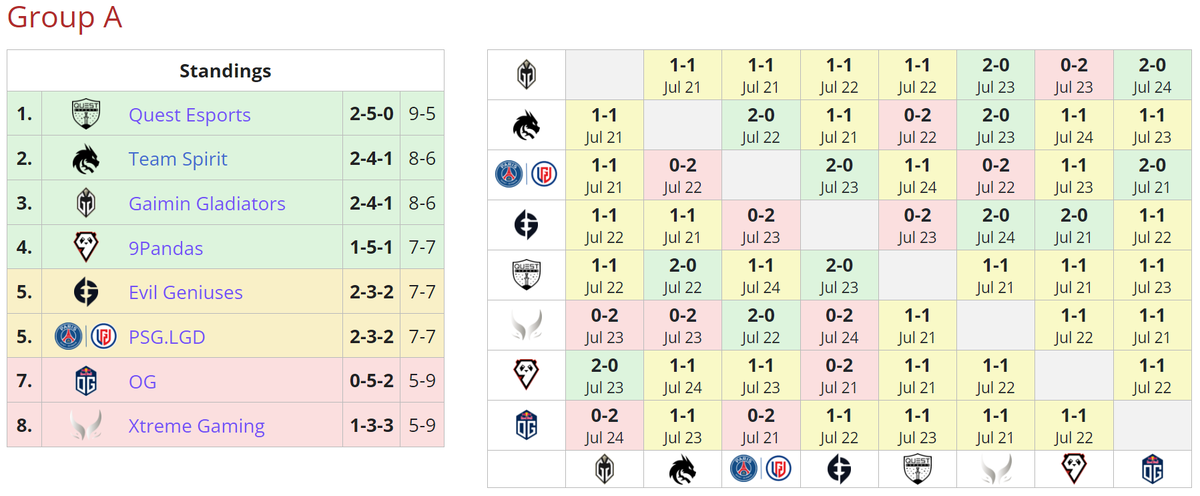
Task: Click OG logo in grid bottom row
Action: (x=1152, y=469)
